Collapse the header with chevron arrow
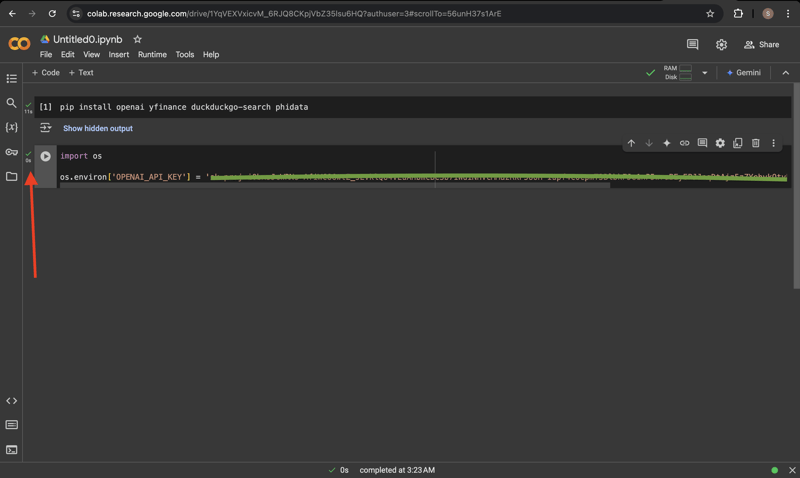 786,73
